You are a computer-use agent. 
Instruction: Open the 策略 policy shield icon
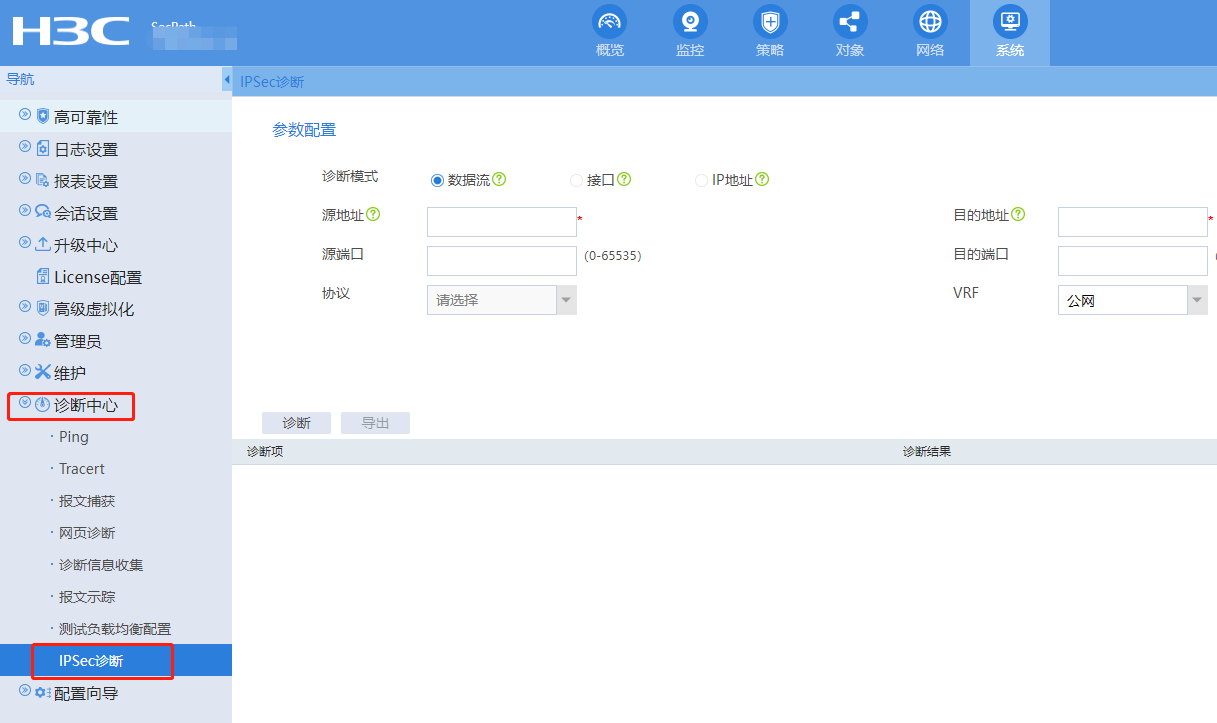pyautogui.click(x=769, y=22)
